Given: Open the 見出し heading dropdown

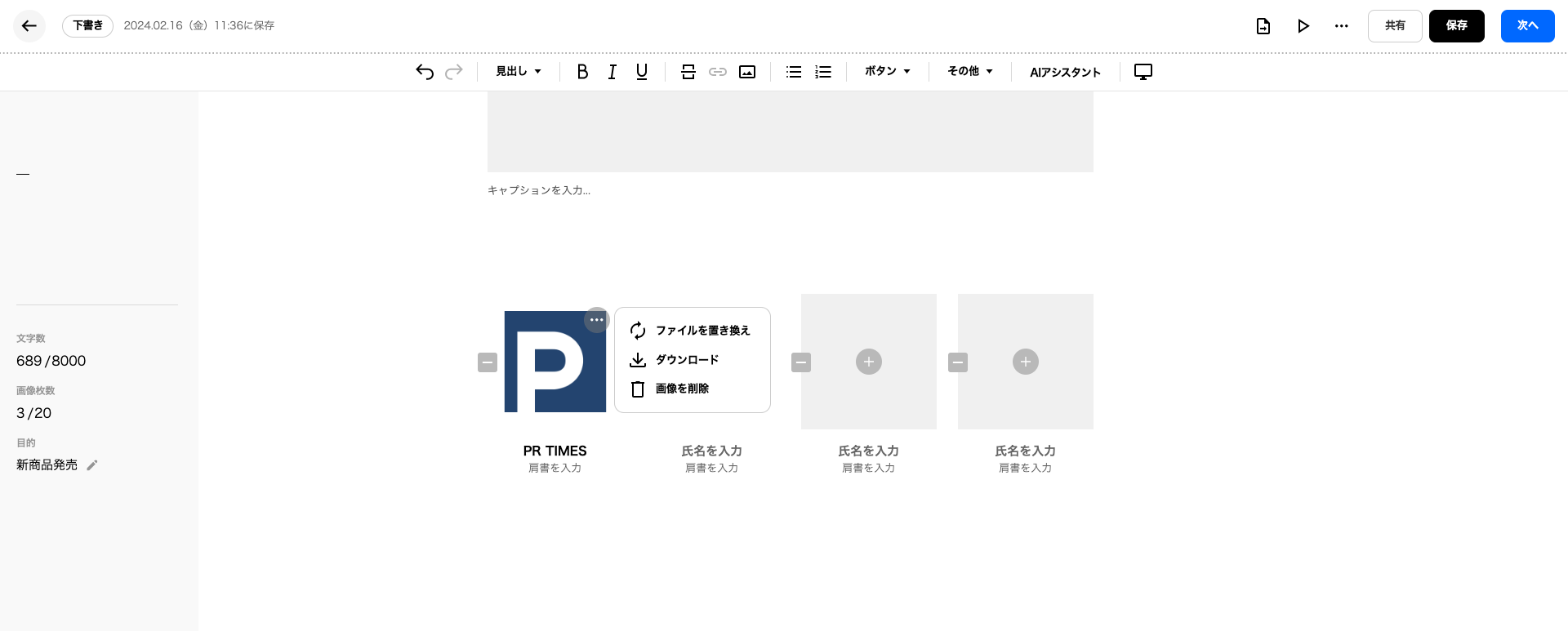Looking at the screenshot, I should (x=519, y=72).
